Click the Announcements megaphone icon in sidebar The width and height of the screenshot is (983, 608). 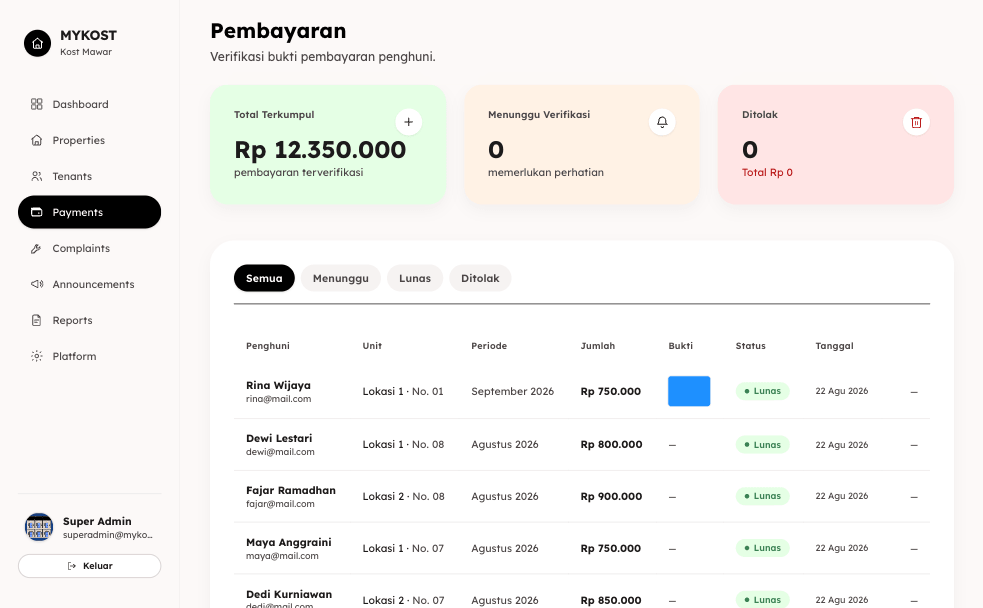[37, 284]
